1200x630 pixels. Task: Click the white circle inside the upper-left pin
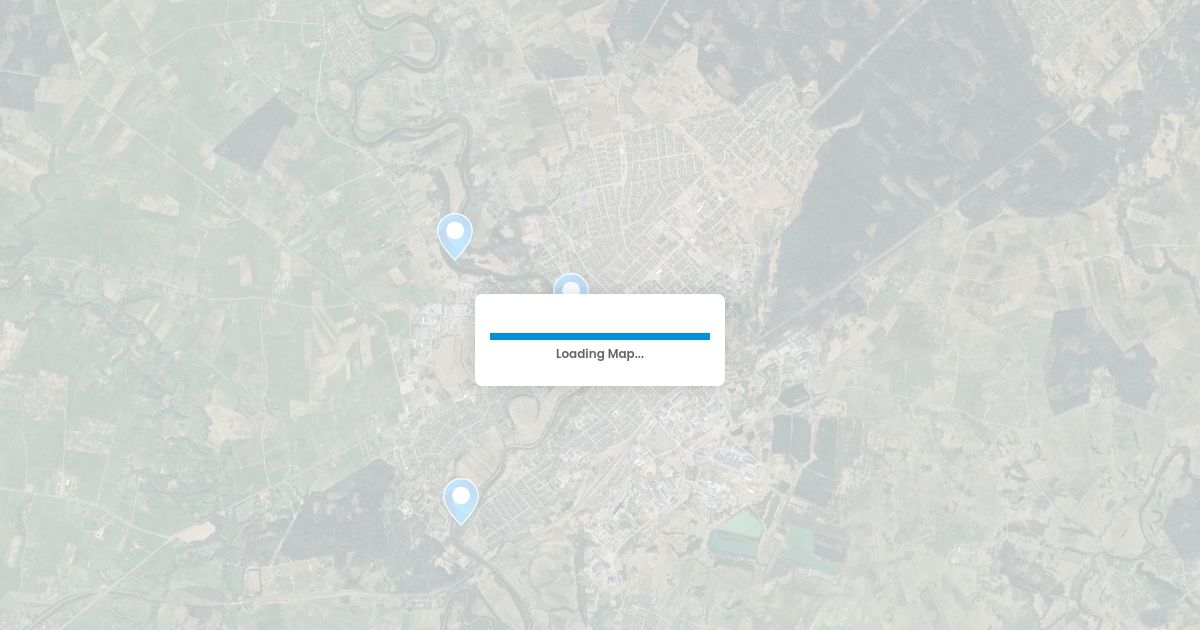[x=455, y=231]
